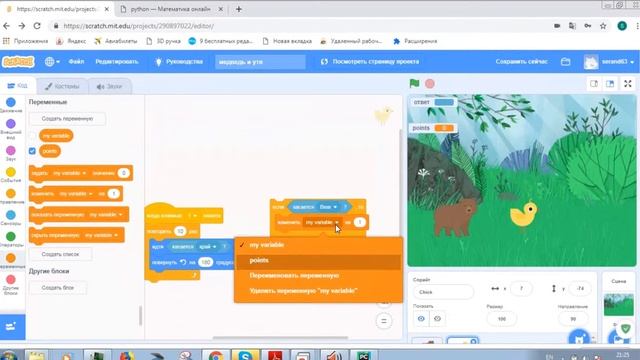Bookmark this page with star icon

coord(603,26)
